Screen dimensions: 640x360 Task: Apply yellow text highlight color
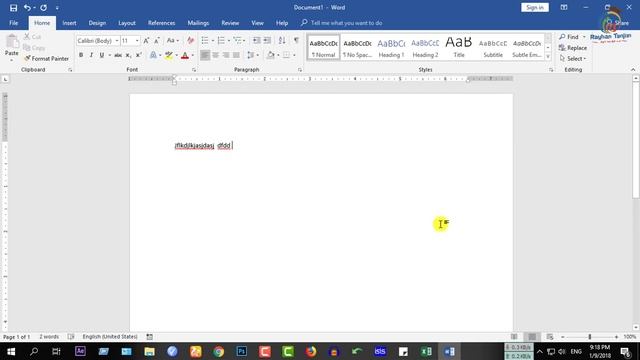click(169, 55)
